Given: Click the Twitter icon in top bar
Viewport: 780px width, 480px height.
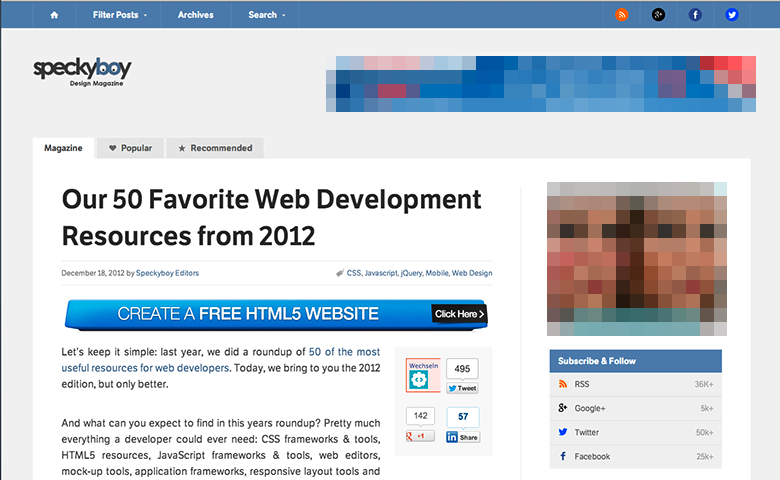Looking at the screenshot, I should pos(732,15).
